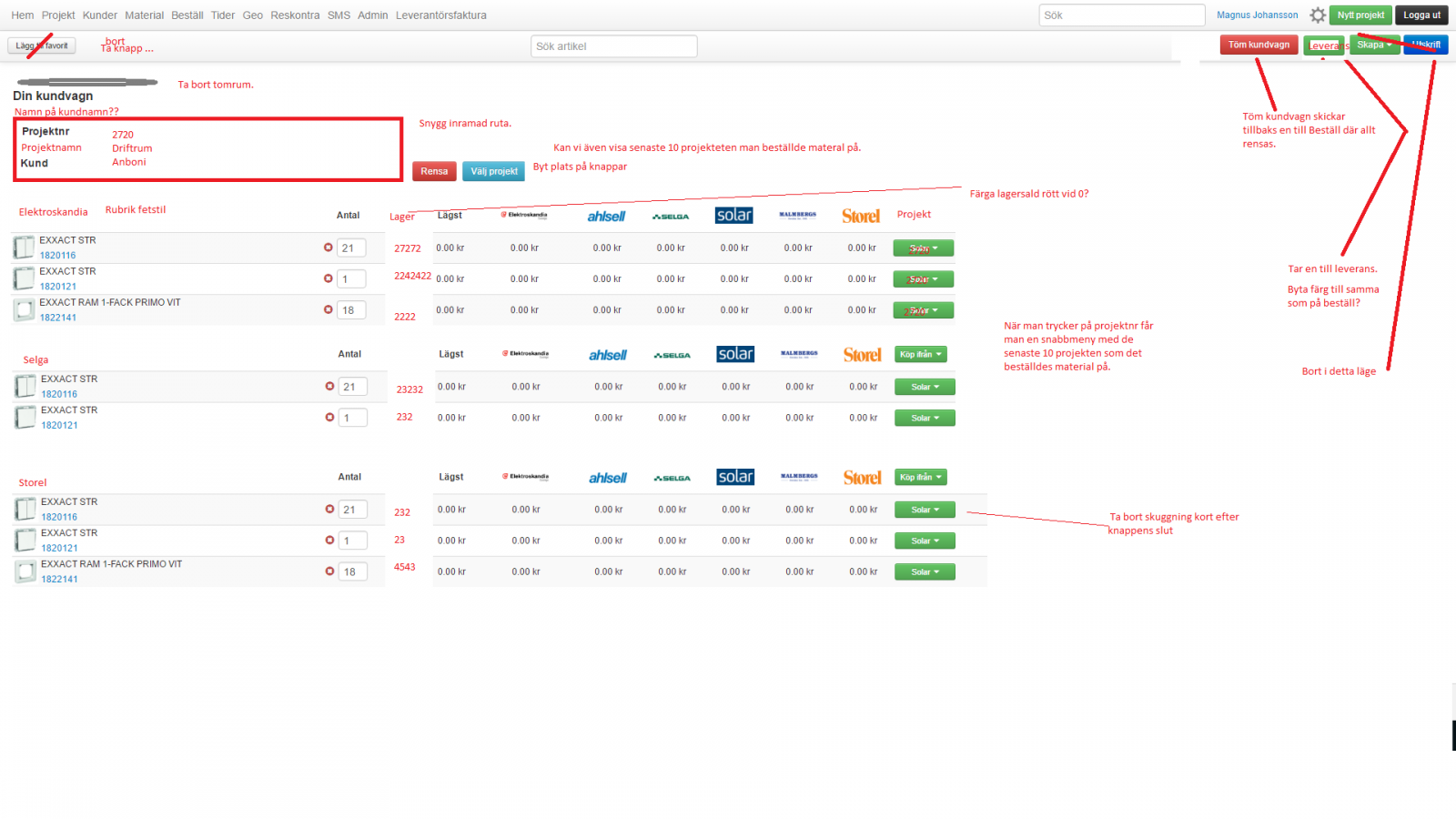Focus the Sök artikel search field
This screenshot has height=819, width=1456.
613,46
